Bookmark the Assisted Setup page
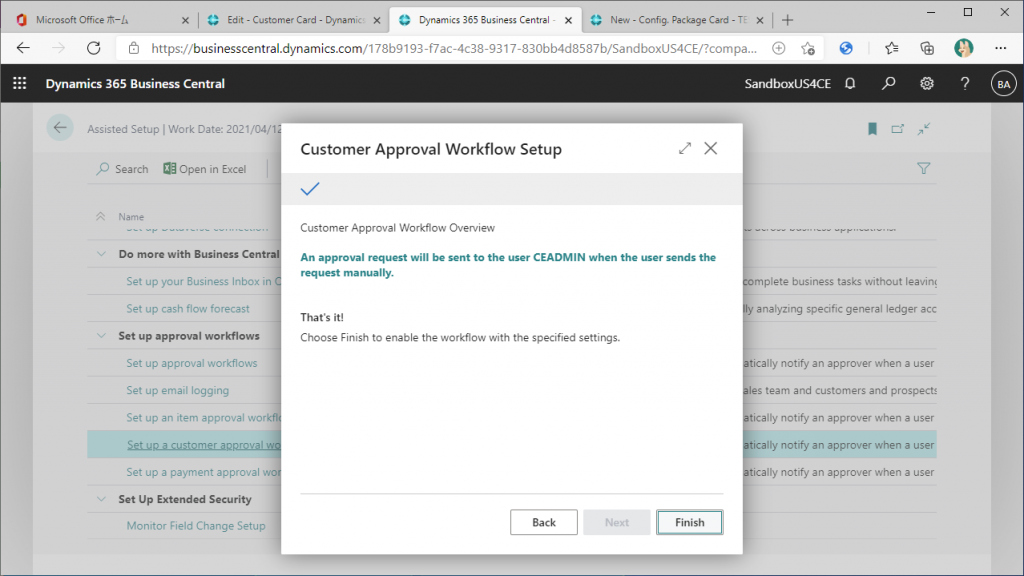1024x576 pixels. [872, 129]
